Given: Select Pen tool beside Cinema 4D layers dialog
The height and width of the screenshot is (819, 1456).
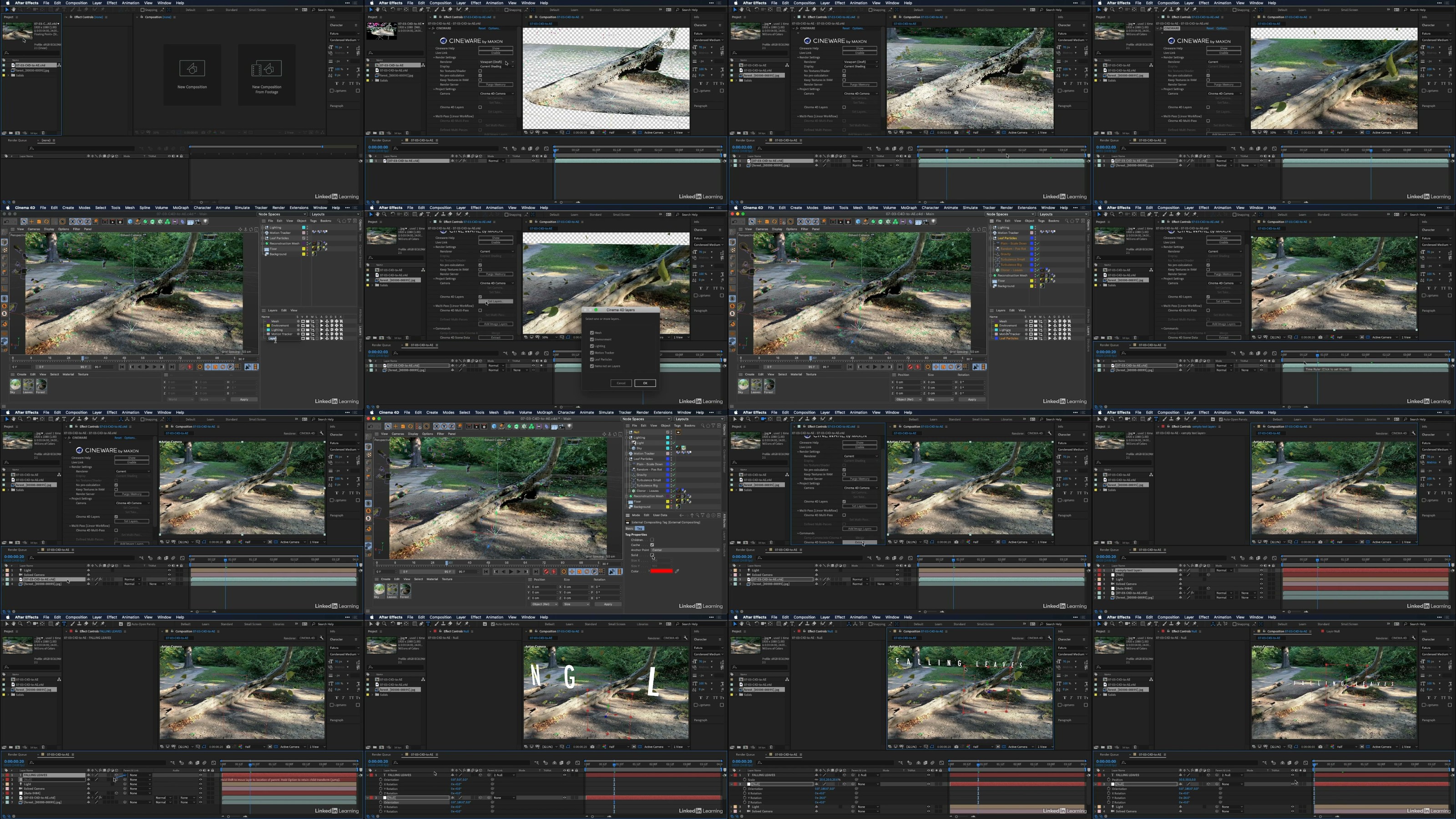Looking at the screenshot, I should (421, 214).
